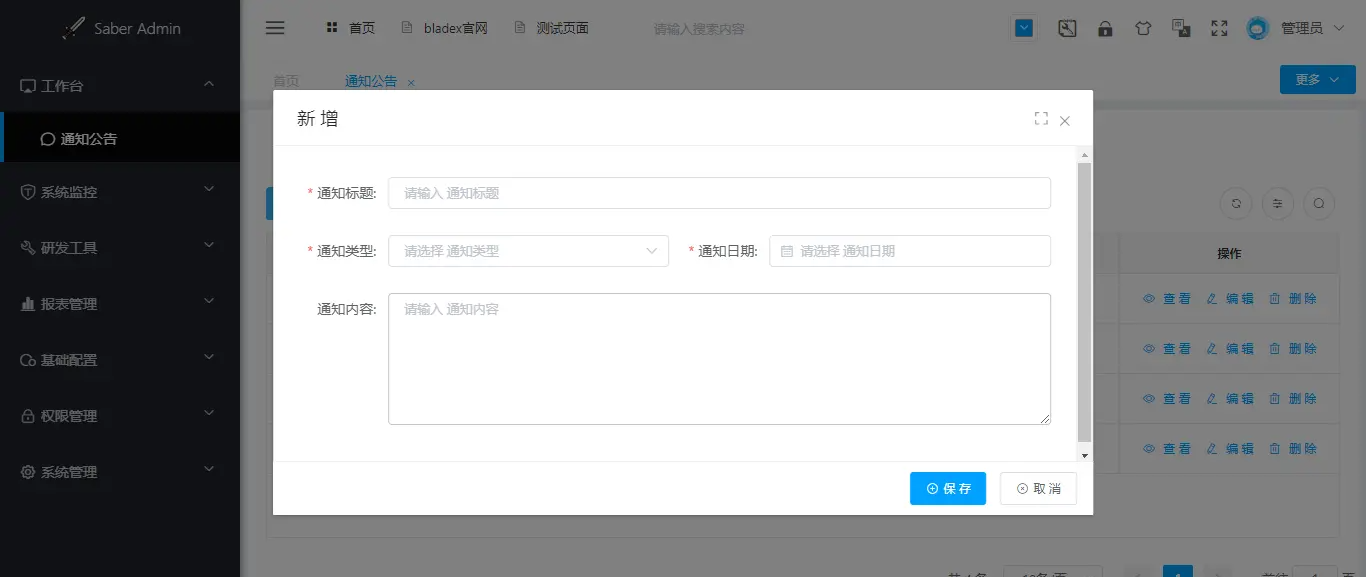Click the hamburger menu collapse icon

275,28
